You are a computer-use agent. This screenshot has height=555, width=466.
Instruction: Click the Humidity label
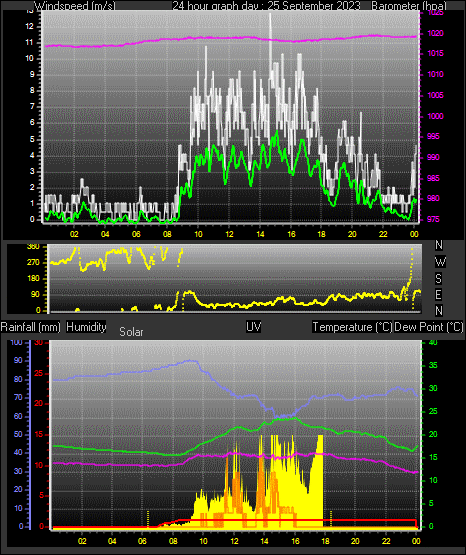86,327
